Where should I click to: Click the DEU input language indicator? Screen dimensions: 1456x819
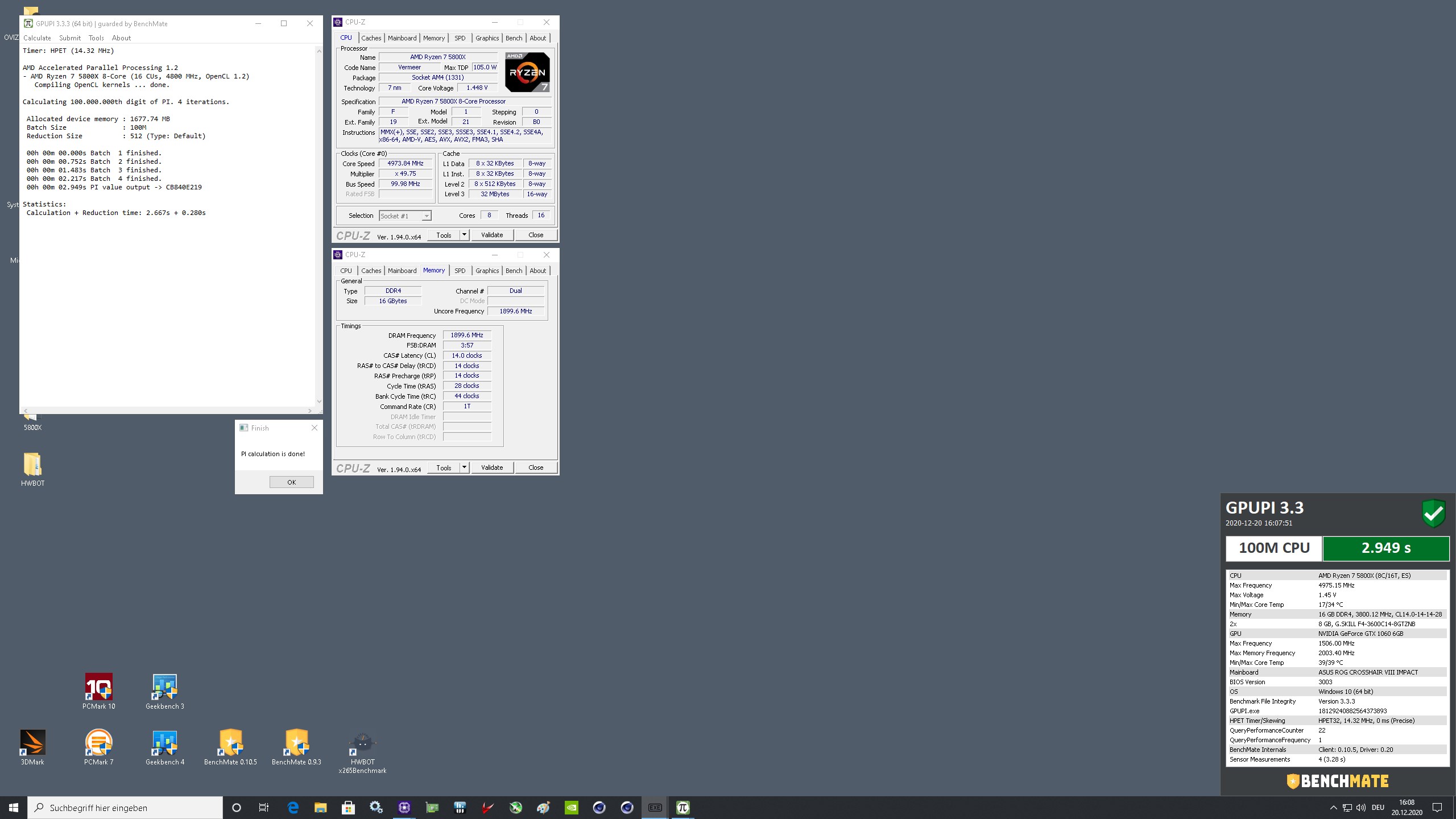(x=1378, y=808)
